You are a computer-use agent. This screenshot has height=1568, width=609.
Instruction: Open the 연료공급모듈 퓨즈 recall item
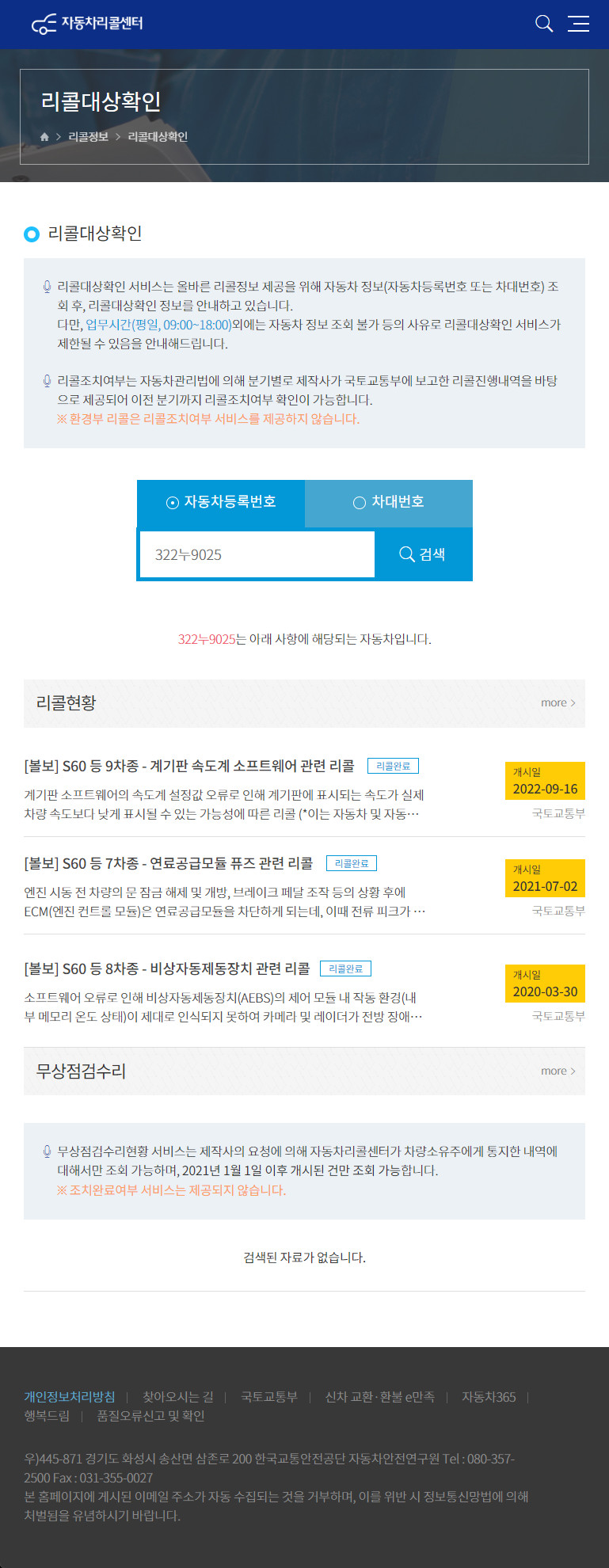tap(169, 863)
